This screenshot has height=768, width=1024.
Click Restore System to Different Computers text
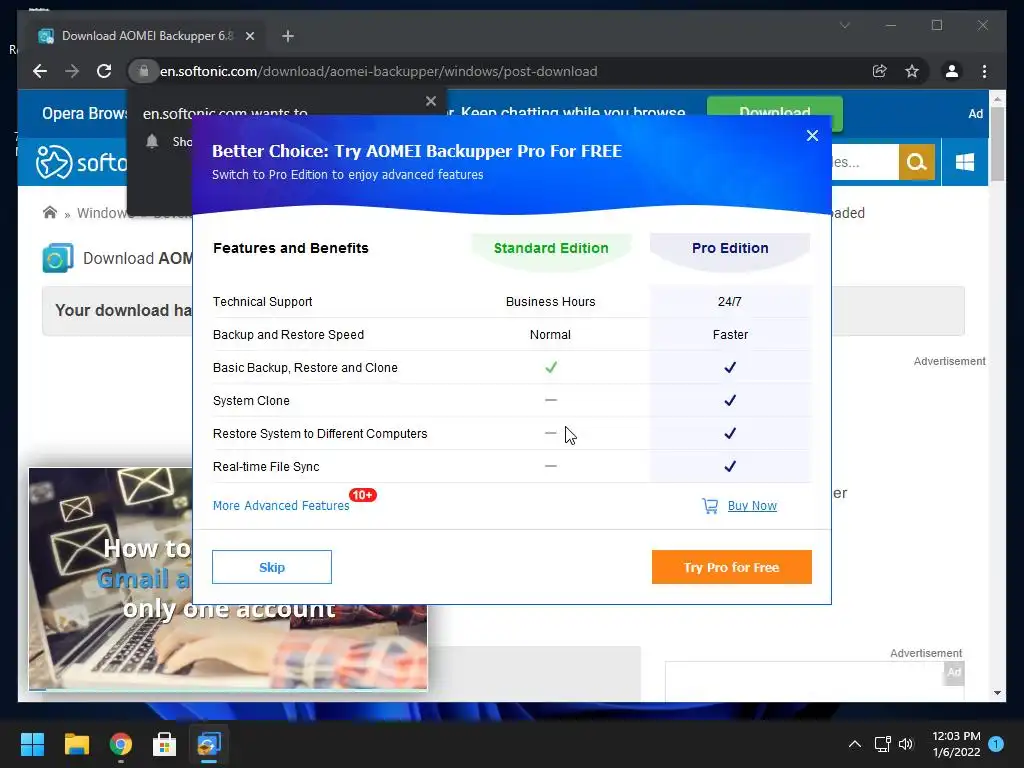320,434
